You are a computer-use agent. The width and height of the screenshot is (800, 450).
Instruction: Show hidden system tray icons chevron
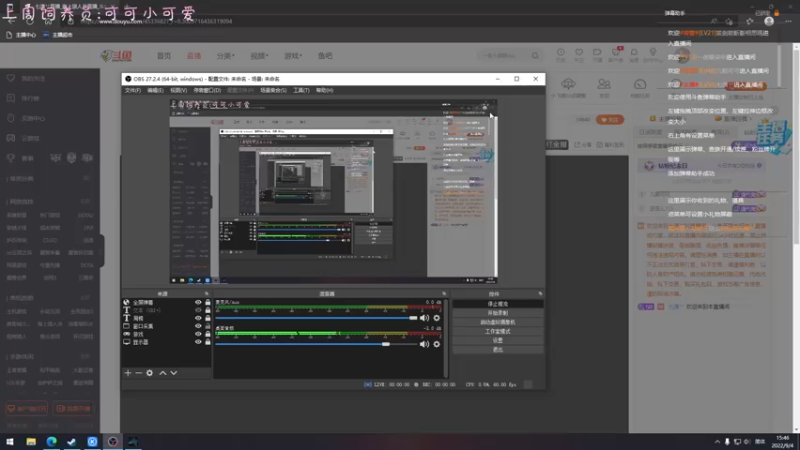coord(717,442)
